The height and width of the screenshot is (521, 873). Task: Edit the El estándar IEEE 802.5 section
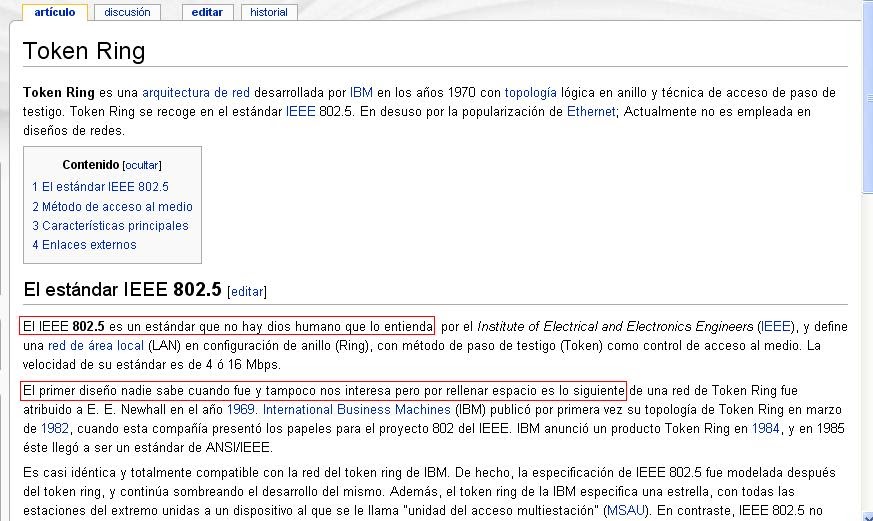pyautogui.click(x=247, y=292)
